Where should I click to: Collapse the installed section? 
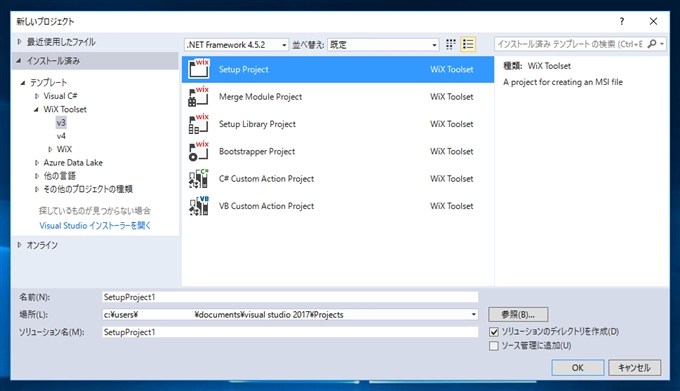tap(19, 61)
